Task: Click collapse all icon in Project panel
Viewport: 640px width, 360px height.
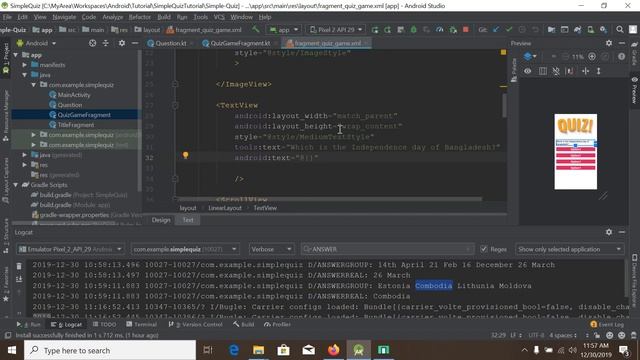Action: [x=106, y=43]
